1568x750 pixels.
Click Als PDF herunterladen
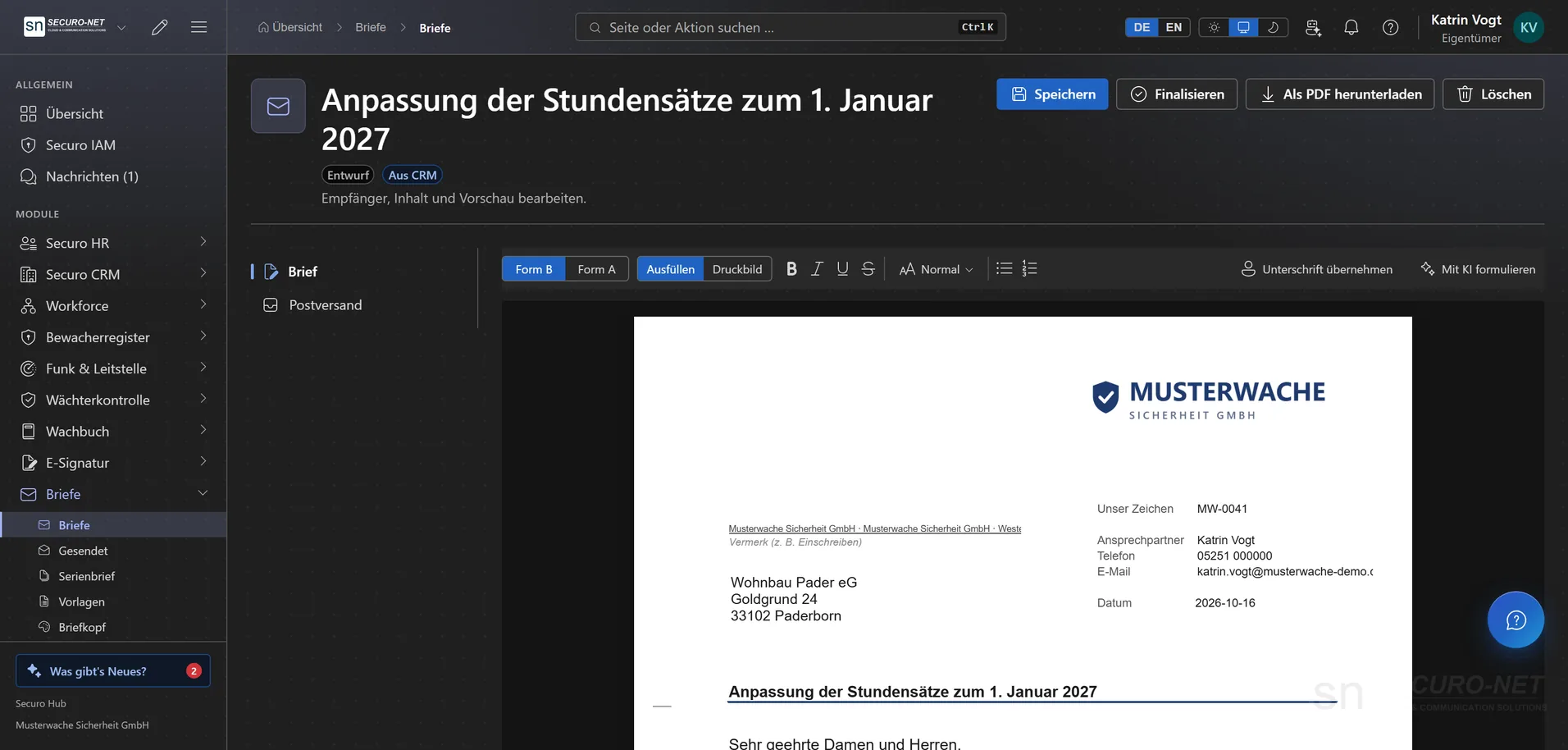1339,94
